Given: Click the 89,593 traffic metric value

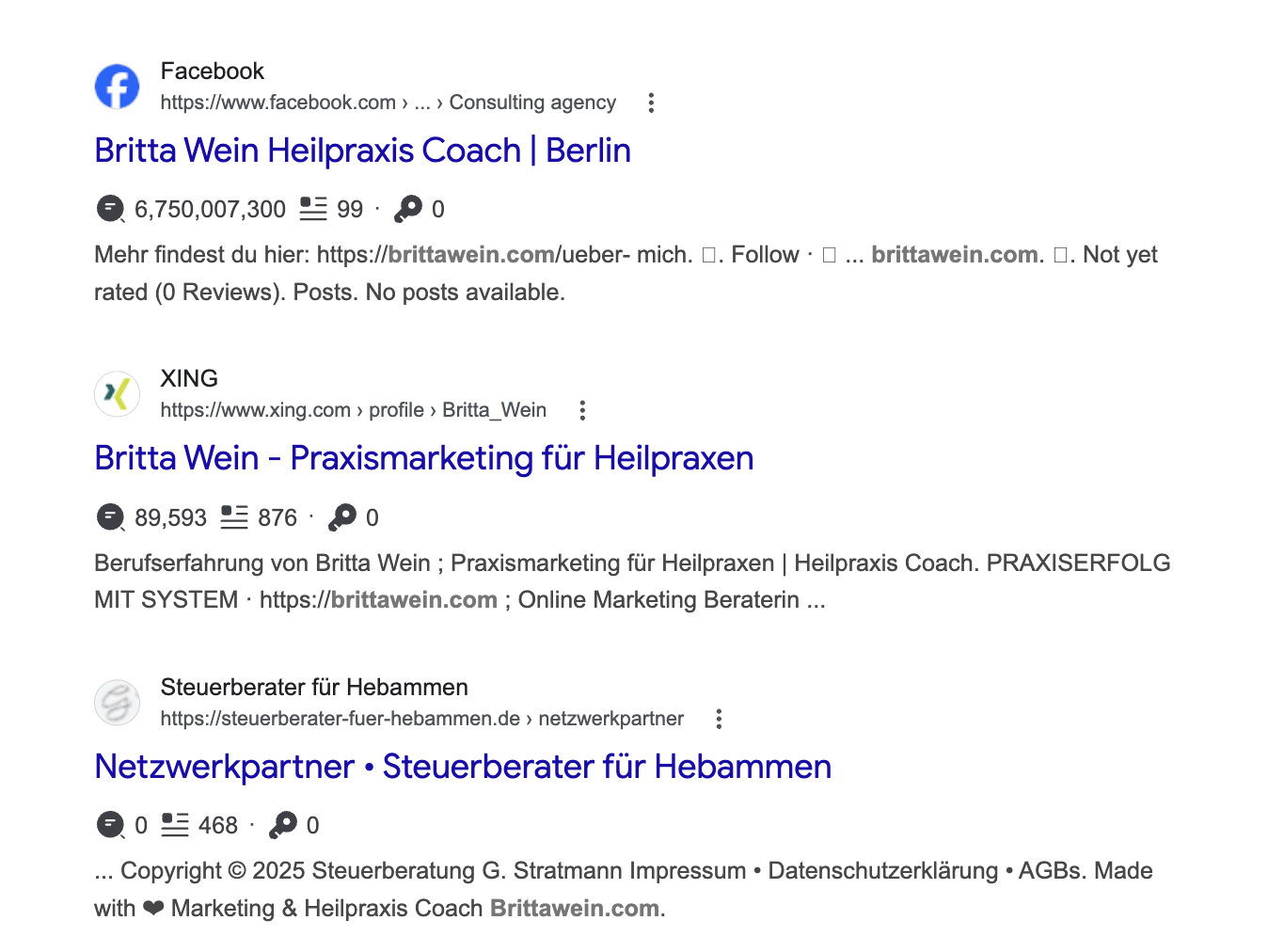Looking at the screenshot, I should click(172, 516).
